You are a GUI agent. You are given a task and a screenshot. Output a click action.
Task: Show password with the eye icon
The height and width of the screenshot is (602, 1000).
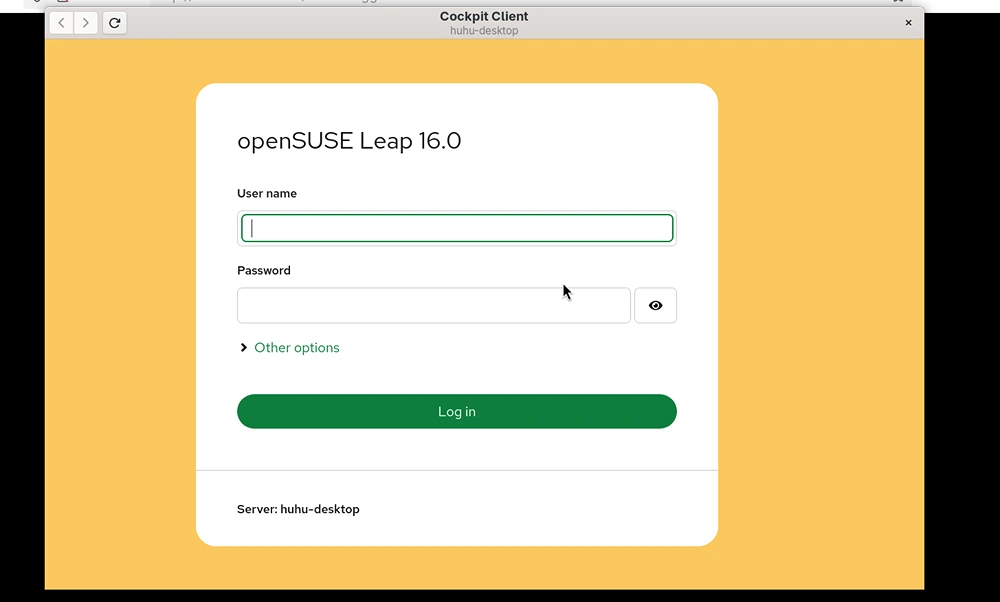coord(655,305)
